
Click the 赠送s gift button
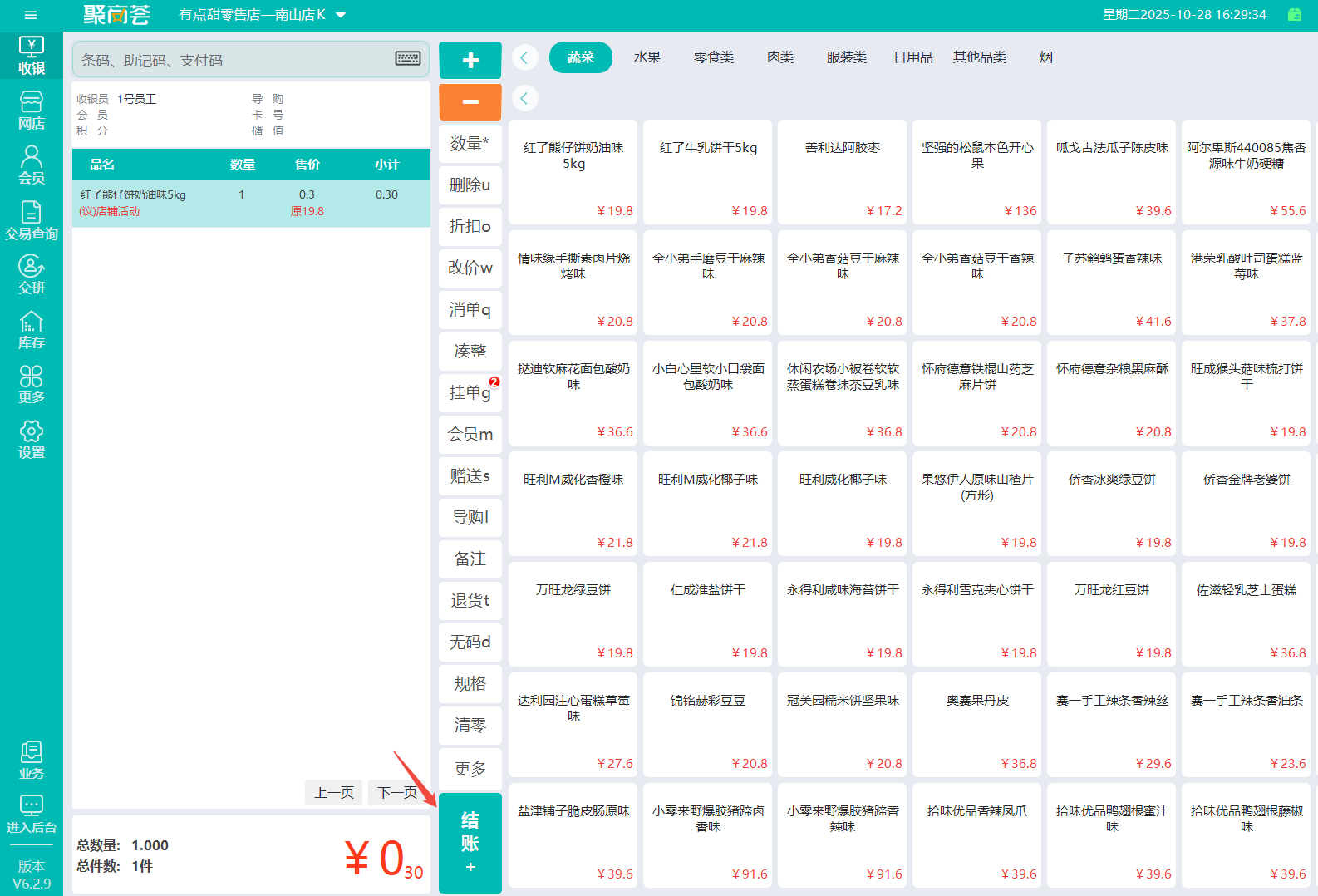coord(470,476)
